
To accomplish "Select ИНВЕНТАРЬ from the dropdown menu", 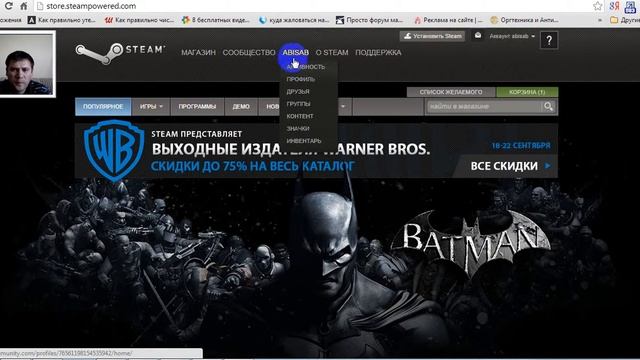I will (x=304, y=141).
